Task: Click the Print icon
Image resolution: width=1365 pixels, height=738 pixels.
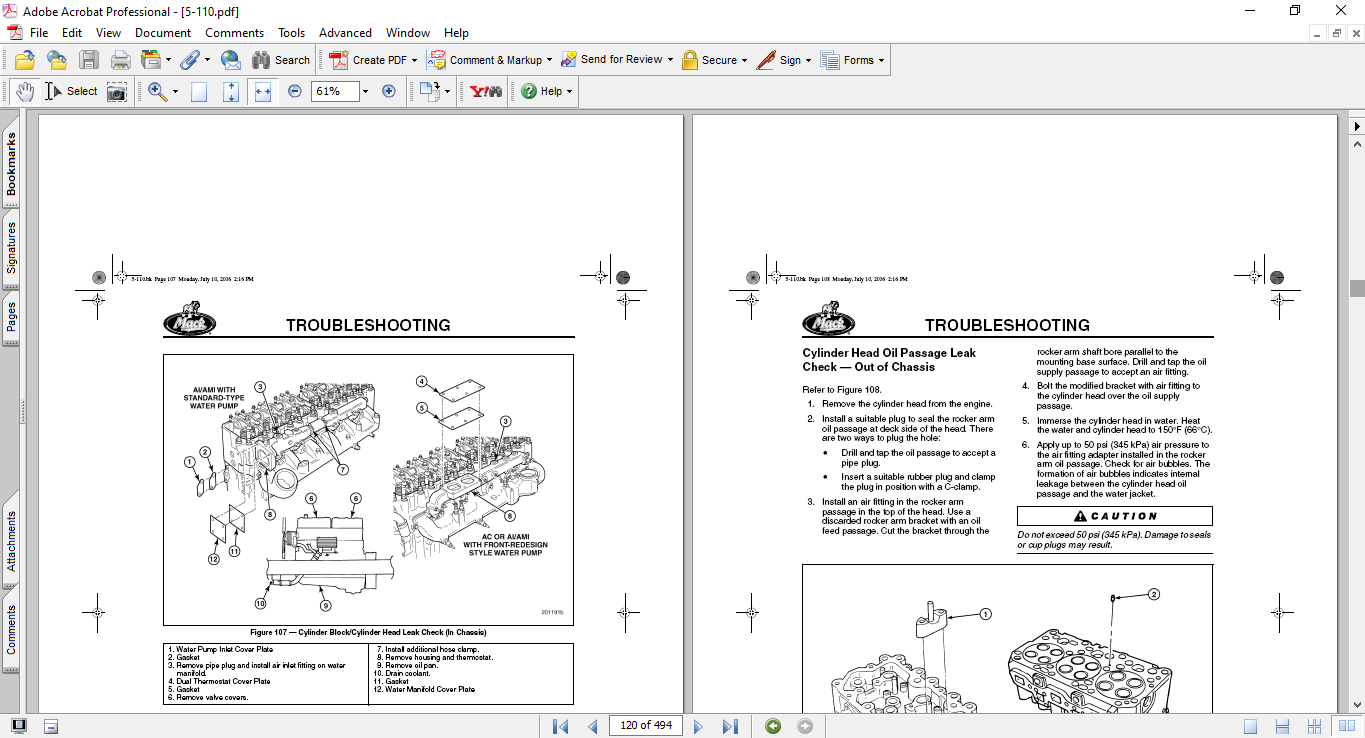Action: 121,60
